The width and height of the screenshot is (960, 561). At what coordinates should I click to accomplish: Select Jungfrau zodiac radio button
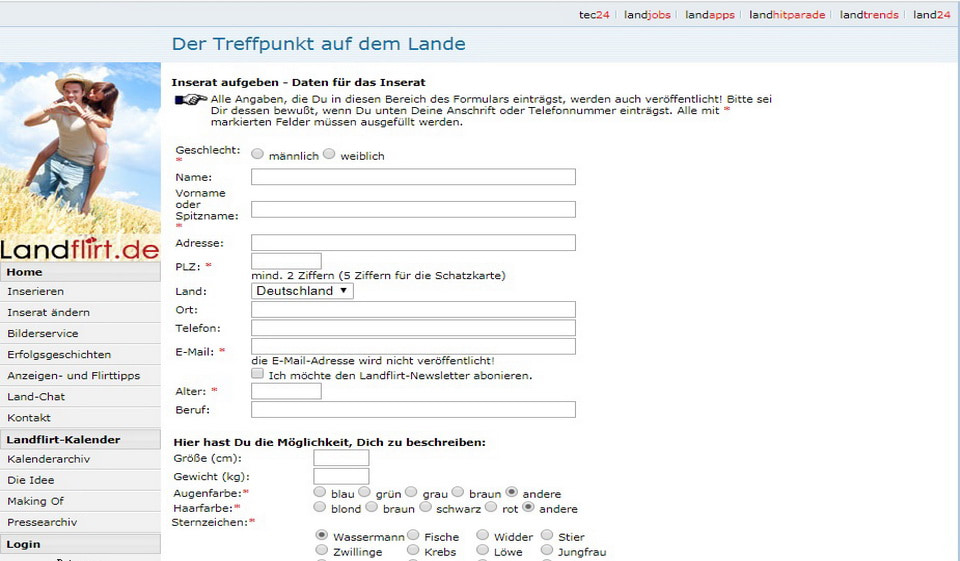point(547,551)
